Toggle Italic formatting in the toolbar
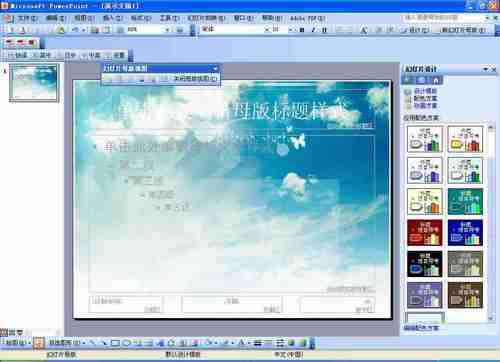The height and width of the screenshot is (362, 500). point(313,30)
